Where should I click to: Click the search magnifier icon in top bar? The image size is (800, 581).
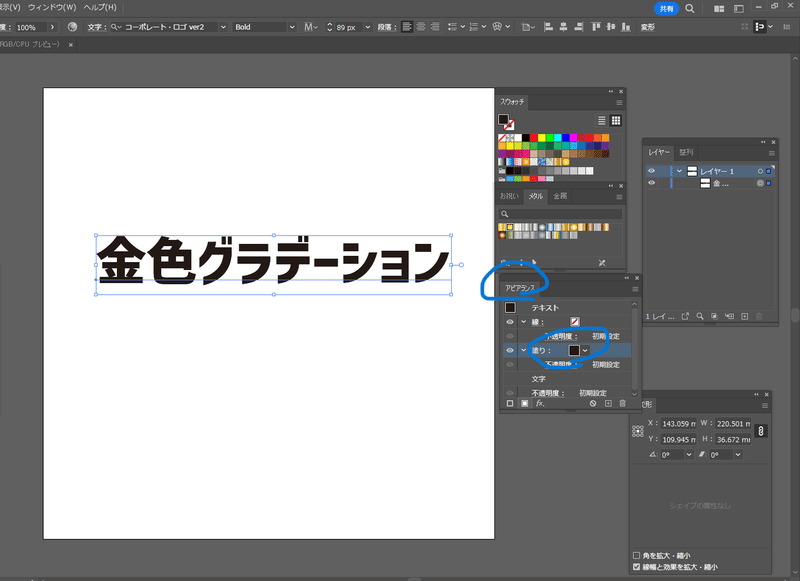(x=690, y=9)
